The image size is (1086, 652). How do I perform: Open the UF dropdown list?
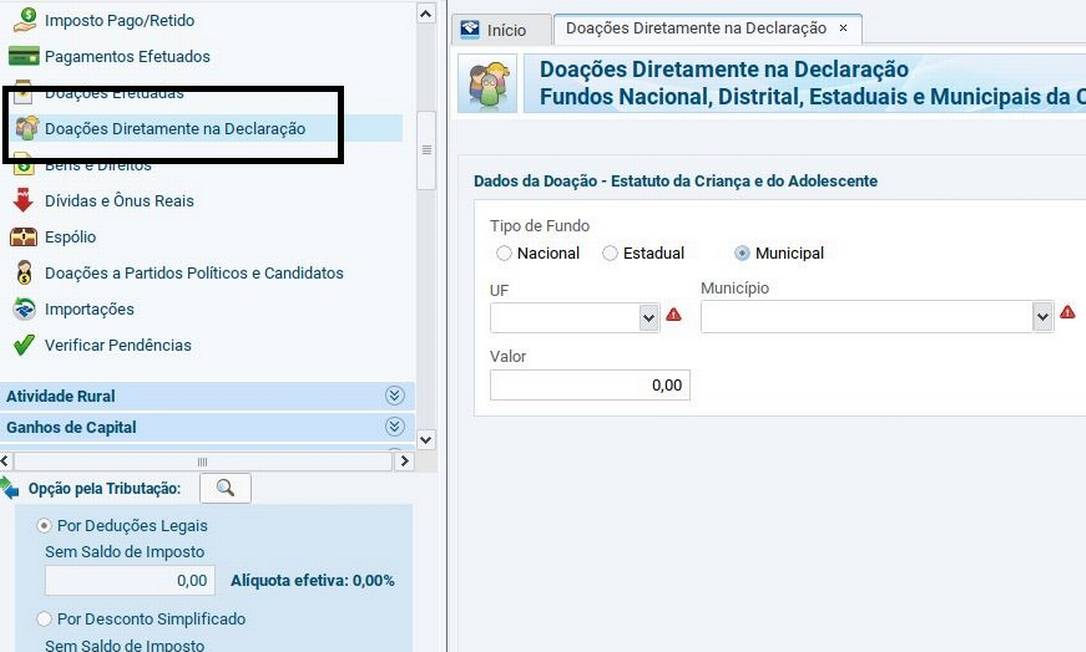pos(649,318)
